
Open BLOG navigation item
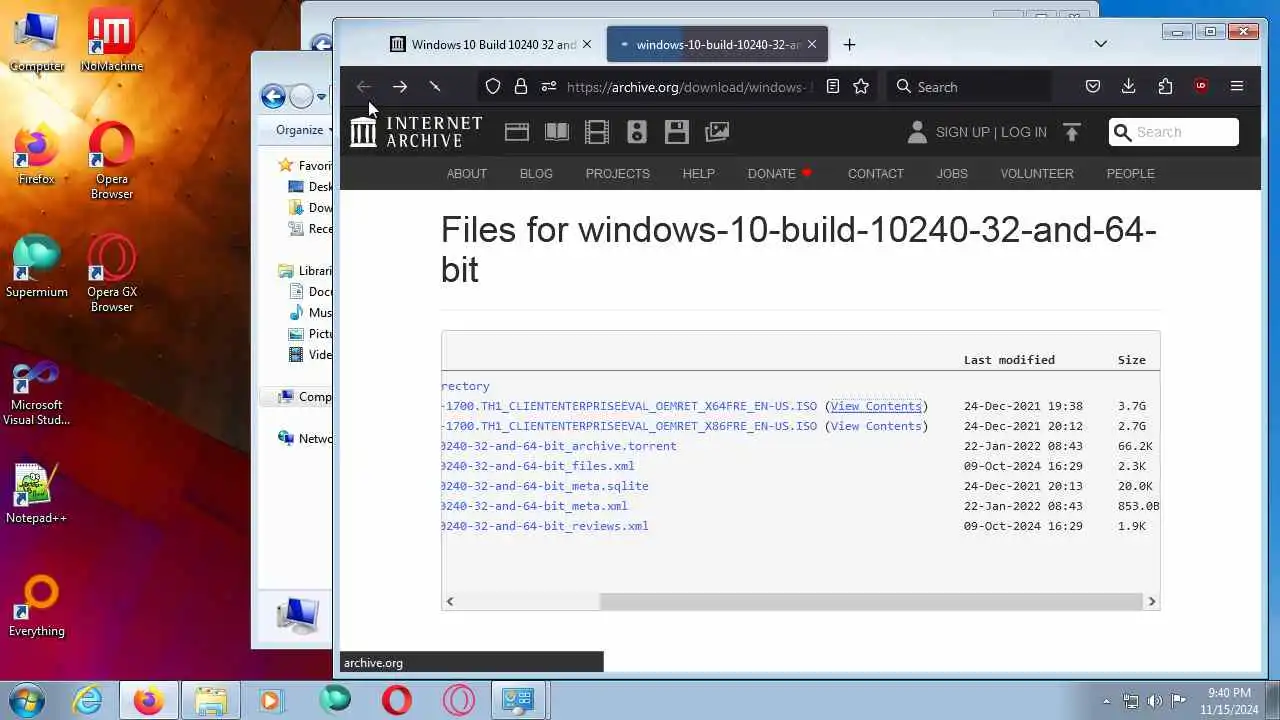[x=536, y=173]
